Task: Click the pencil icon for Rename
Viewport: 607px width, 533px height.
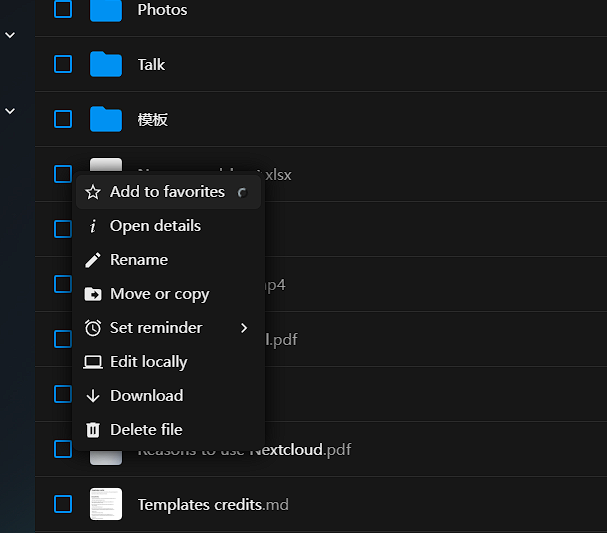Action: [93, 260]
